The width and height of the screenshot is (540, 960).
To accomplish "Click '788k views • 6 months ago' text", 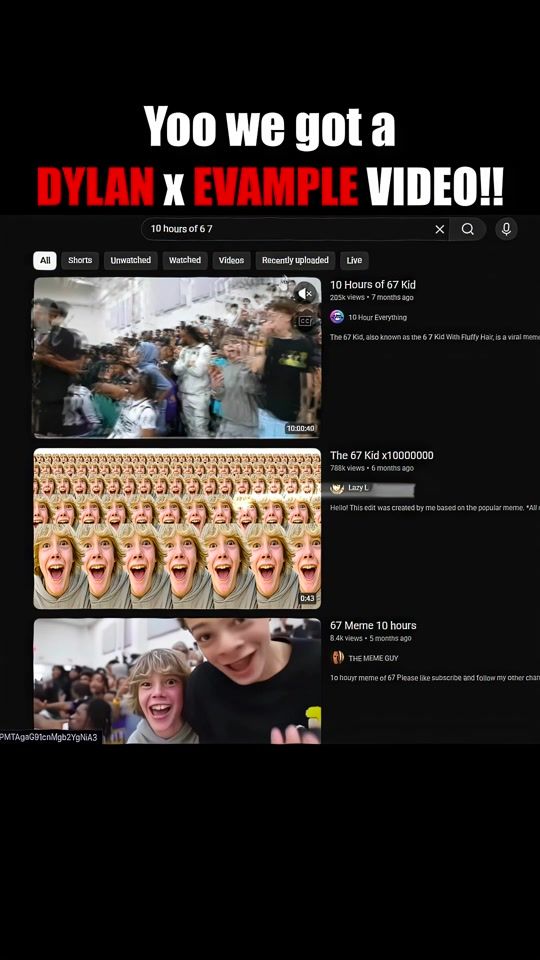I will (372, 468).
